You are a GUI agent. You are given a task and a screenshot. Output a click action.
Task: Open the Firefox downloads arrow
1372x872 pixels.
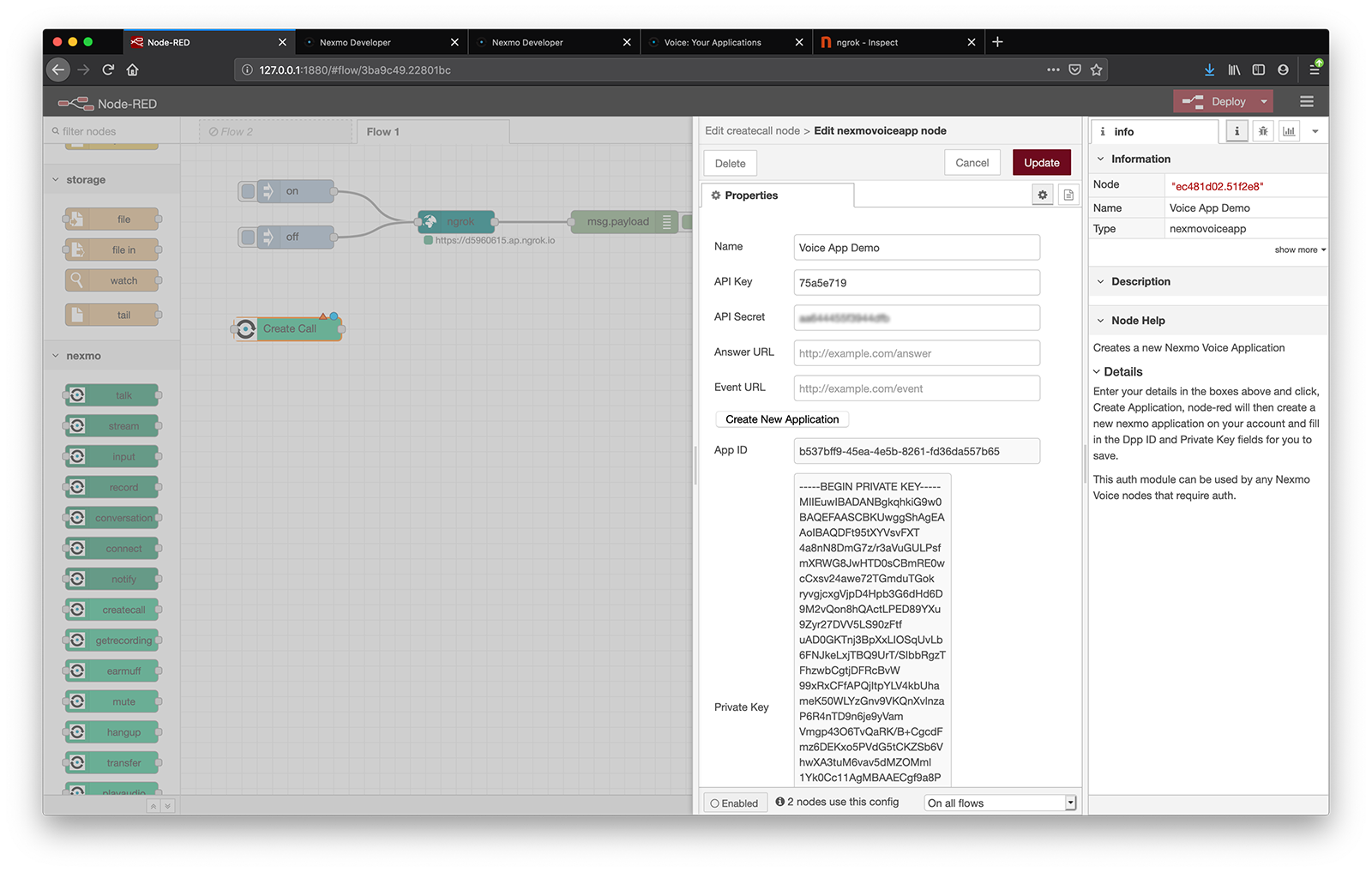click(1209, 69)
